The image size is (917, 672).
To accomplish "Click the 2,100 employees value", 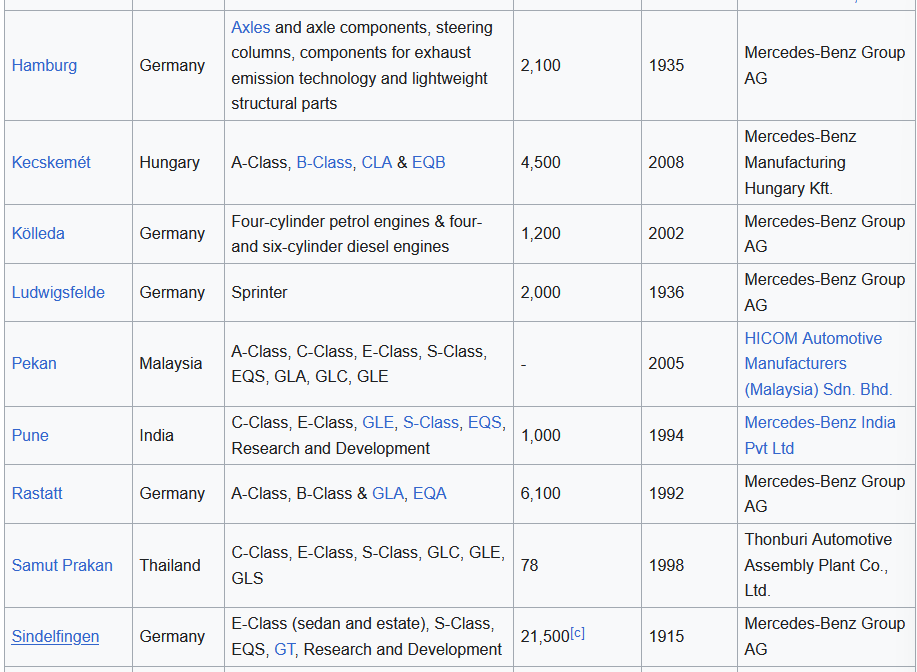I will click(540, 66).
